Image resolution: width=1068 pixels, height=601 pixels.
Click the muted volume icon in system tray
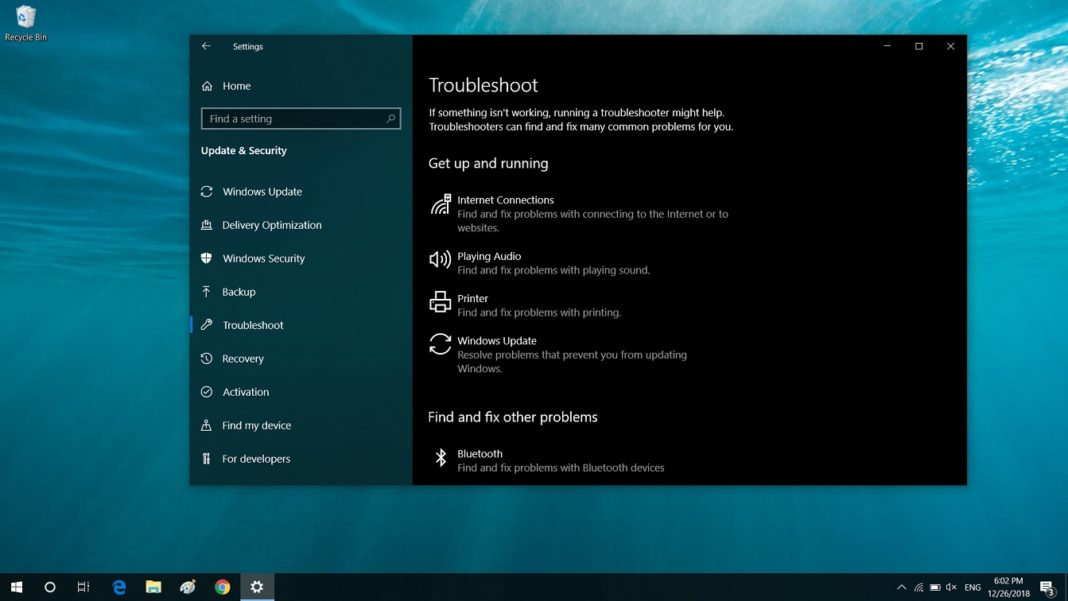point(949,587)
